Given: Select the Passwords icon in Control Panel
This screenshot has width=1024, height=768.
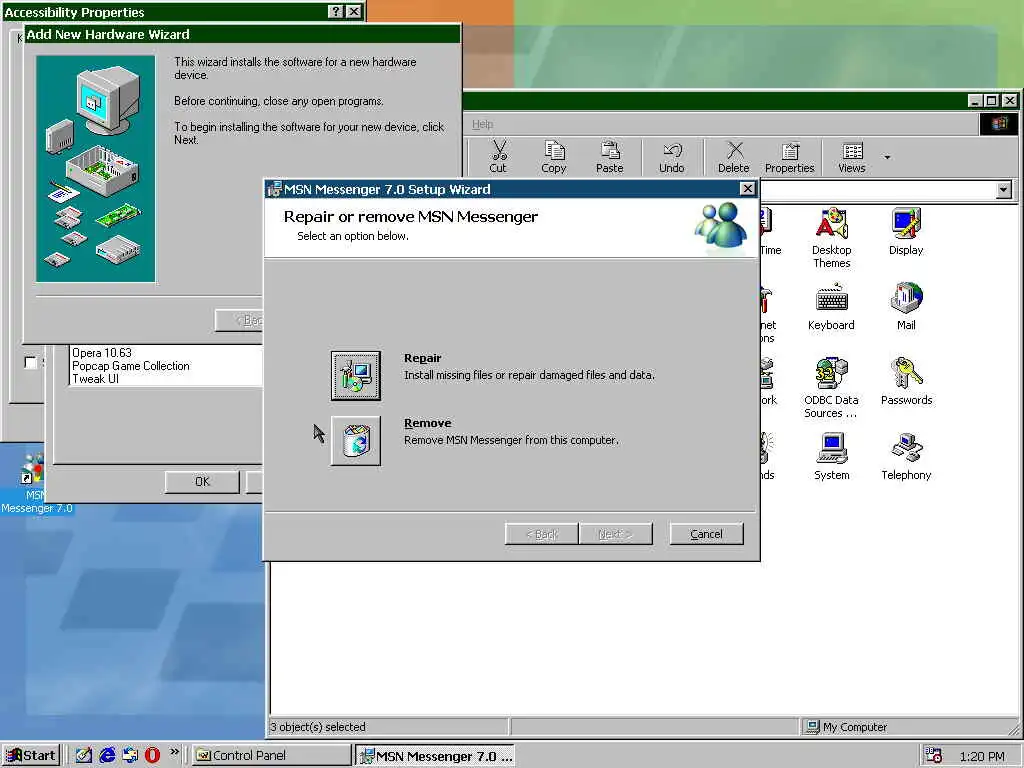Looking at the screenshot, I should click(x=906, y=382).
